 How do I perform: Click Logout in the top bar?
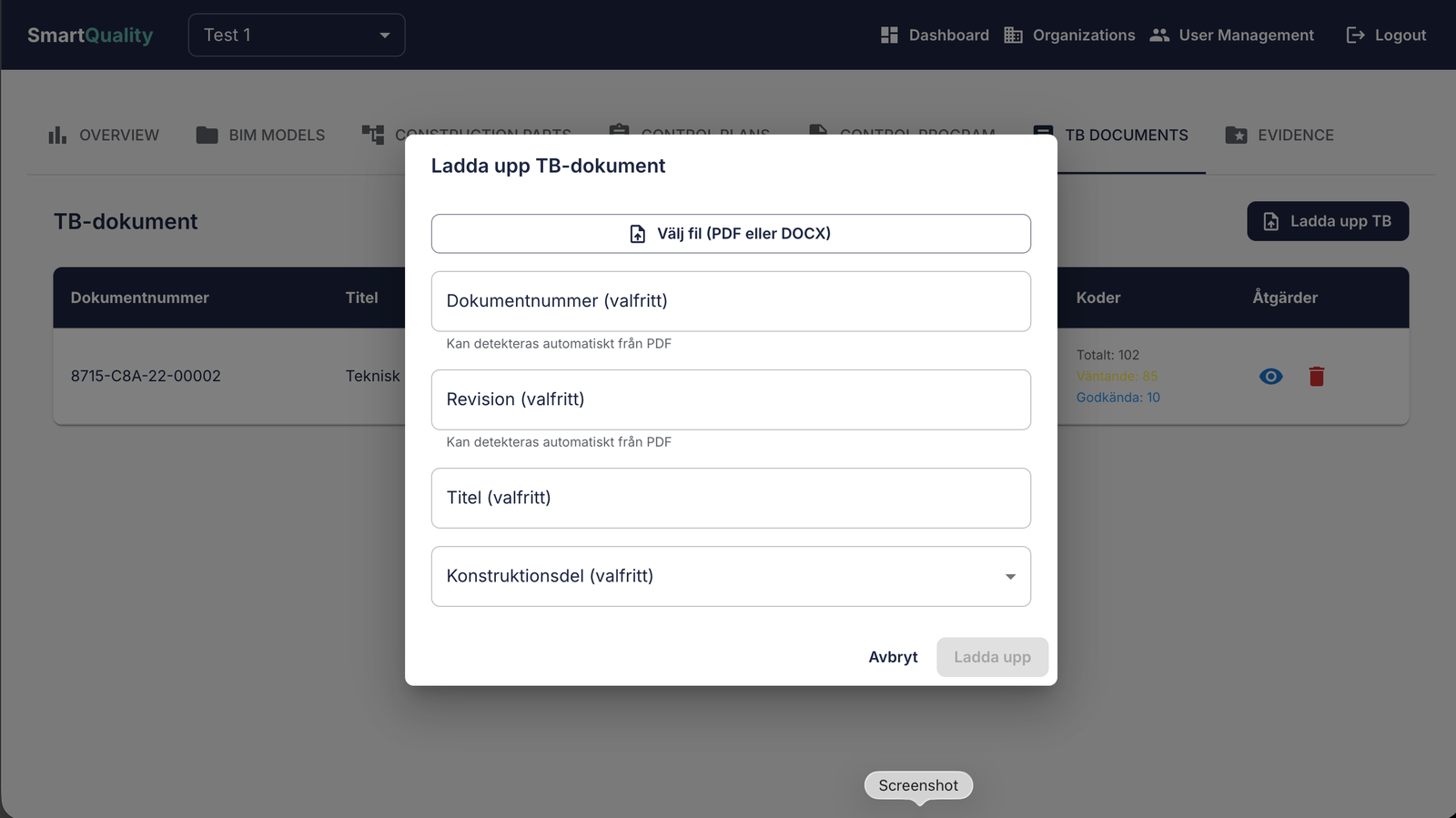tap(1386, 35)
